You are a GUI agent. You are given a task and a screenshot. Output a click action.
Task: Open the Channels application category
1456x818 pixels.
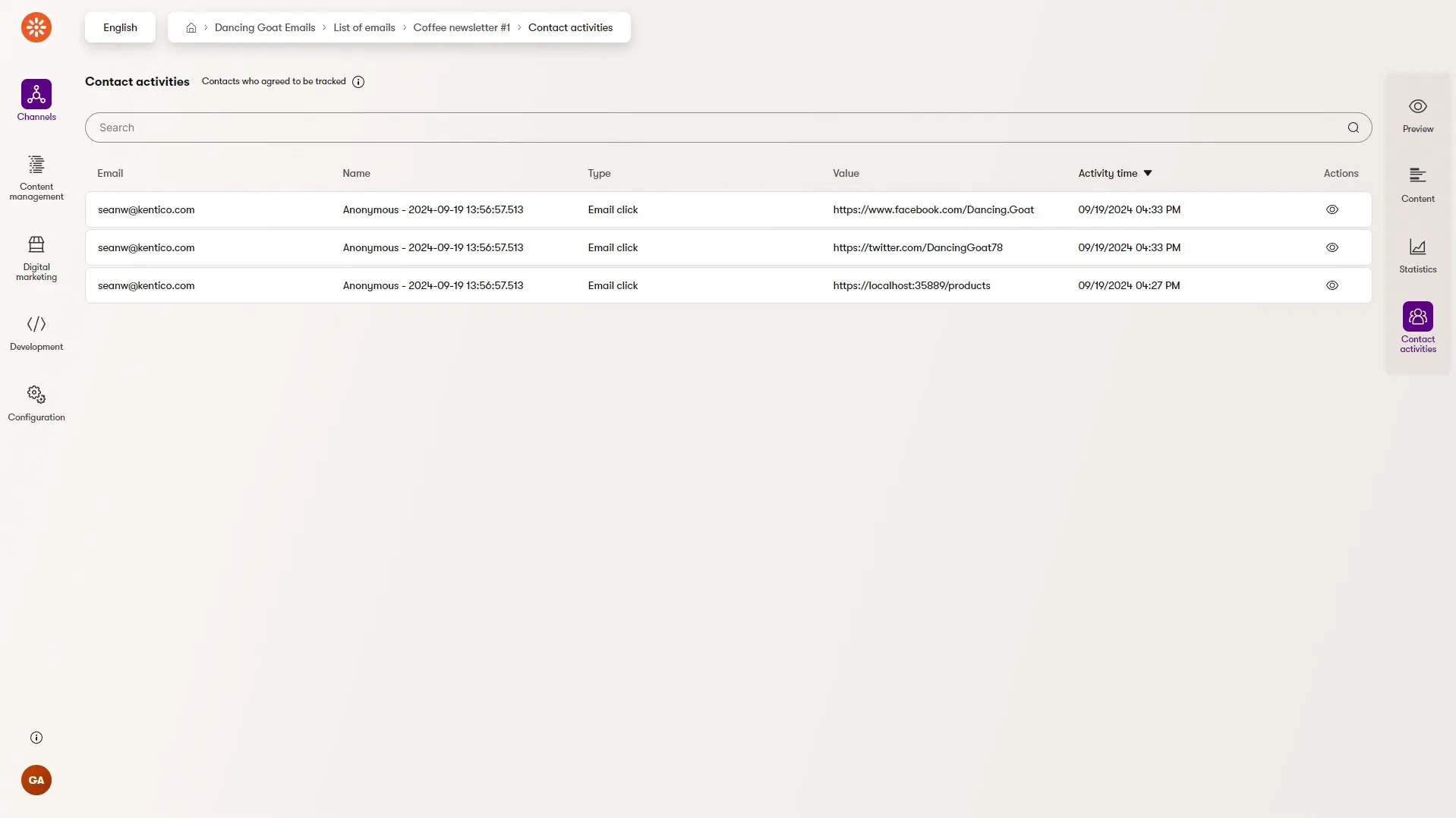coord(36,100)
